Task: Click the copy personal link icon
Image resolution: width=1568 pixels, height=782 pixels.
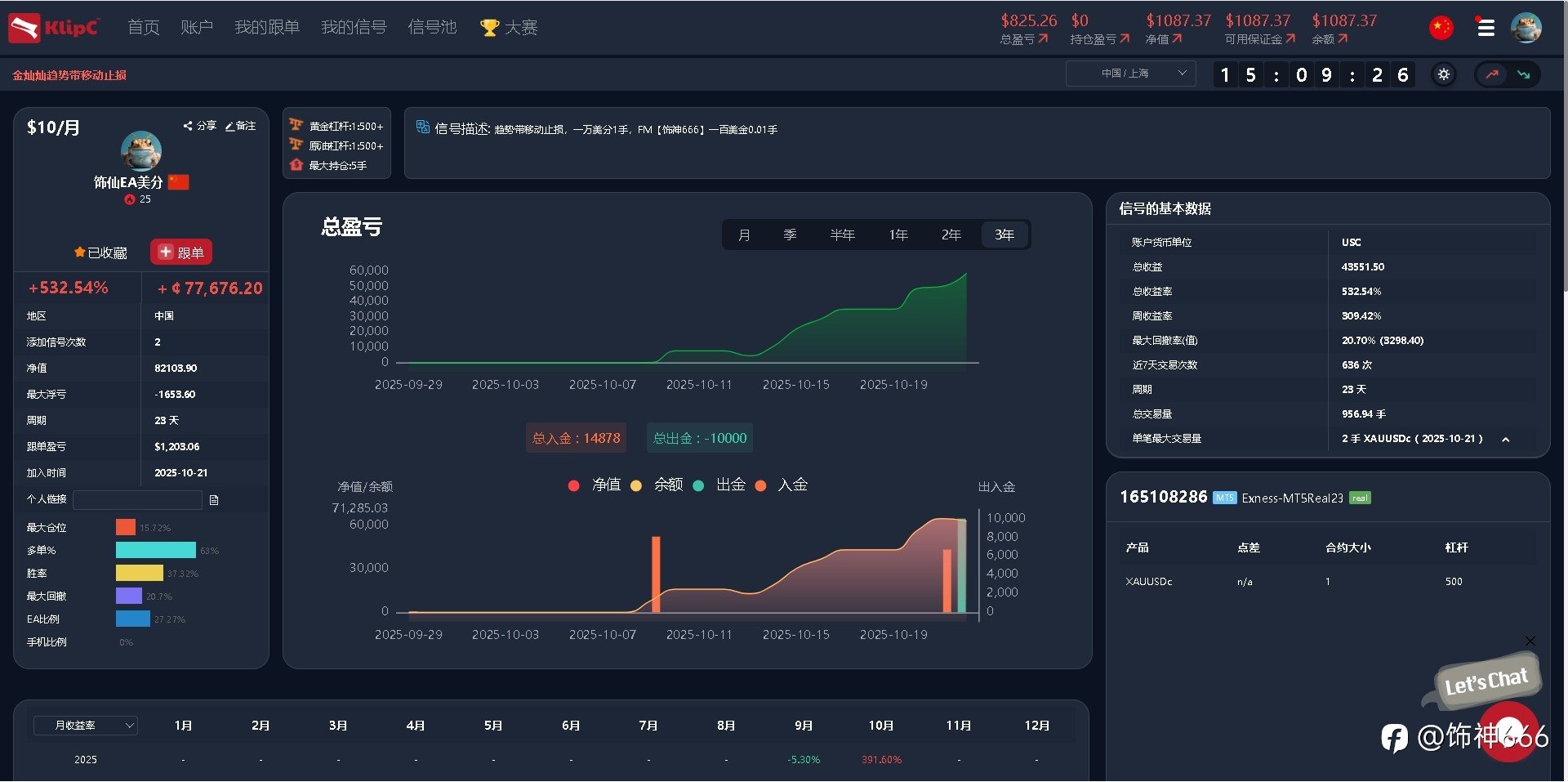Action: 214,500
